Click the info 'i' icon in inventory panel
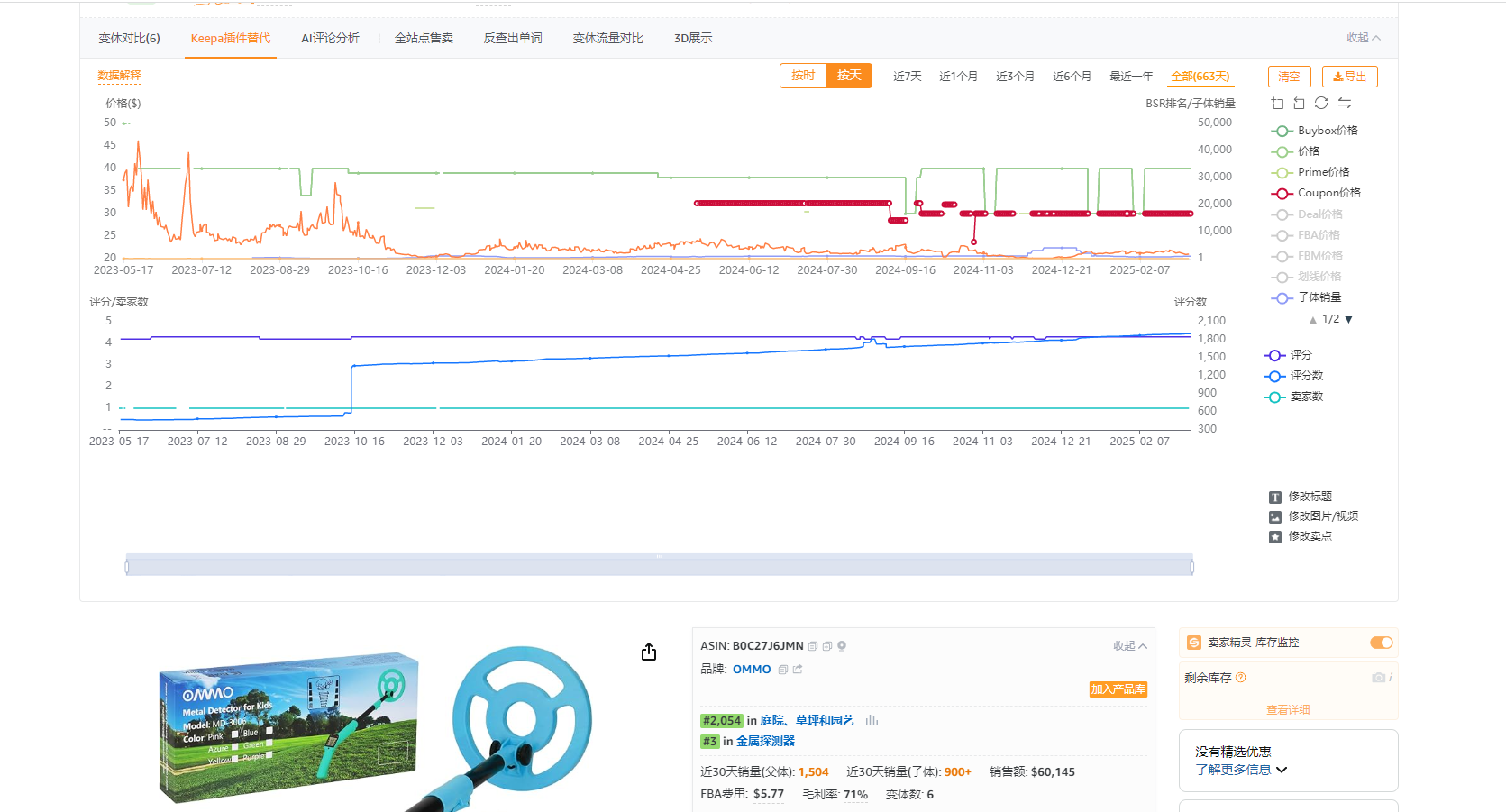 (x=1391, y=678)
